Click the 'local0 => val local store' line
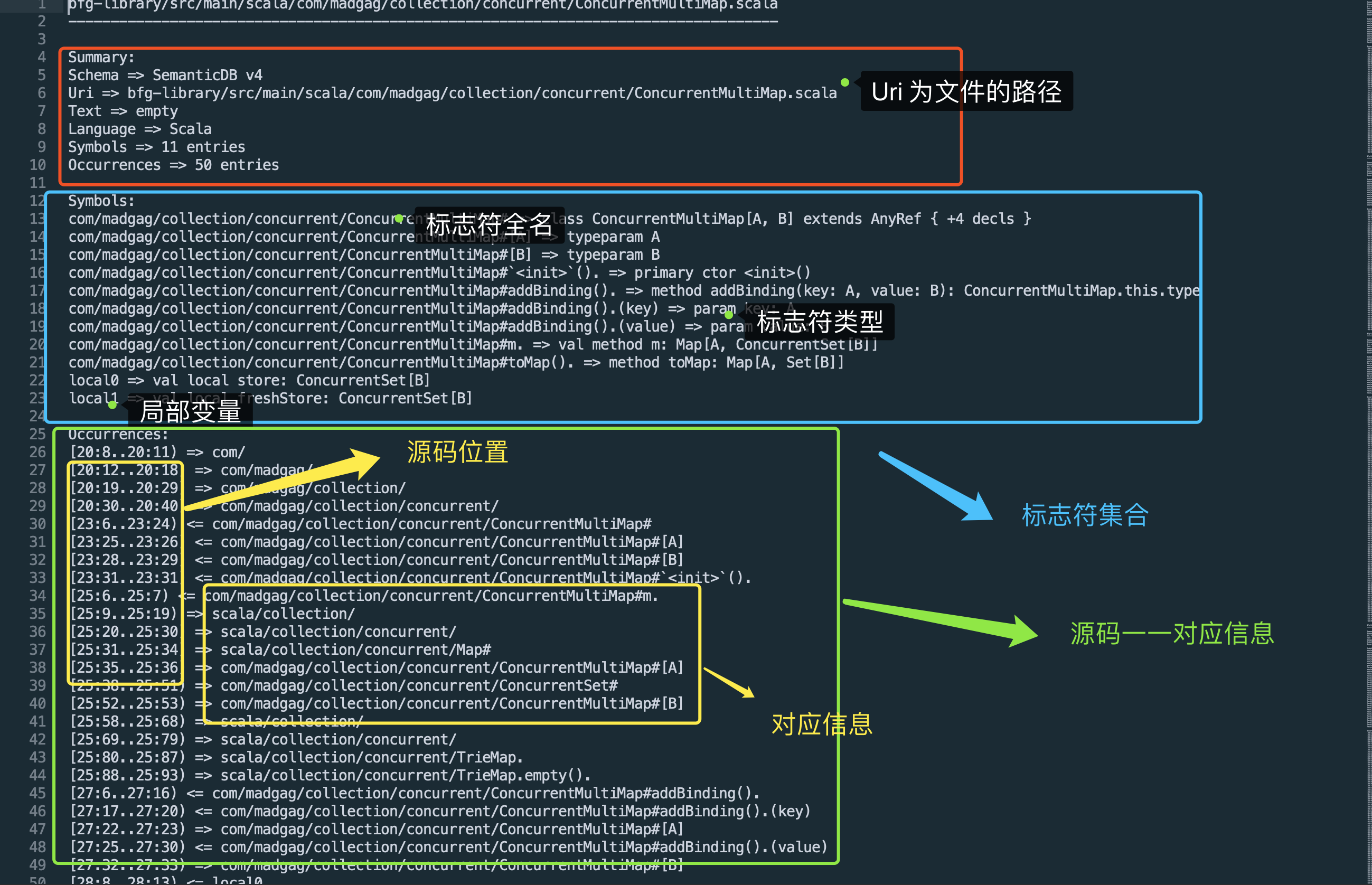The image size is (1372, 885). (249, 380)
